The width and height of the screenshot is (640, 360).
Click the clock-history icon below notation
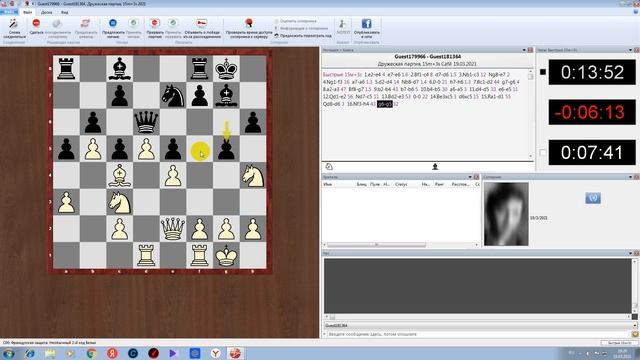pos(329,167)
